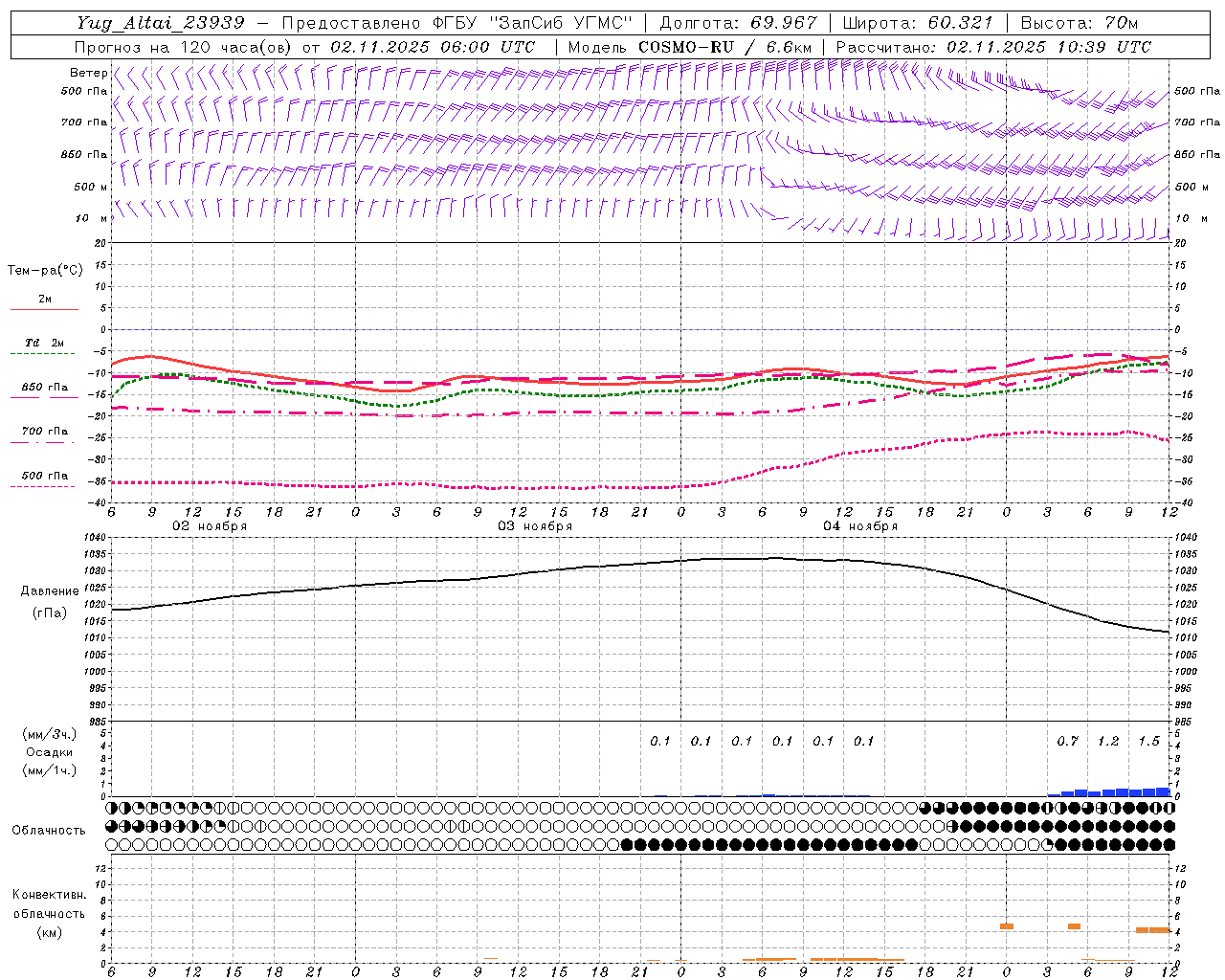
Task: Click the station title Yug_Altai_23939
Action: pos(161,23)
